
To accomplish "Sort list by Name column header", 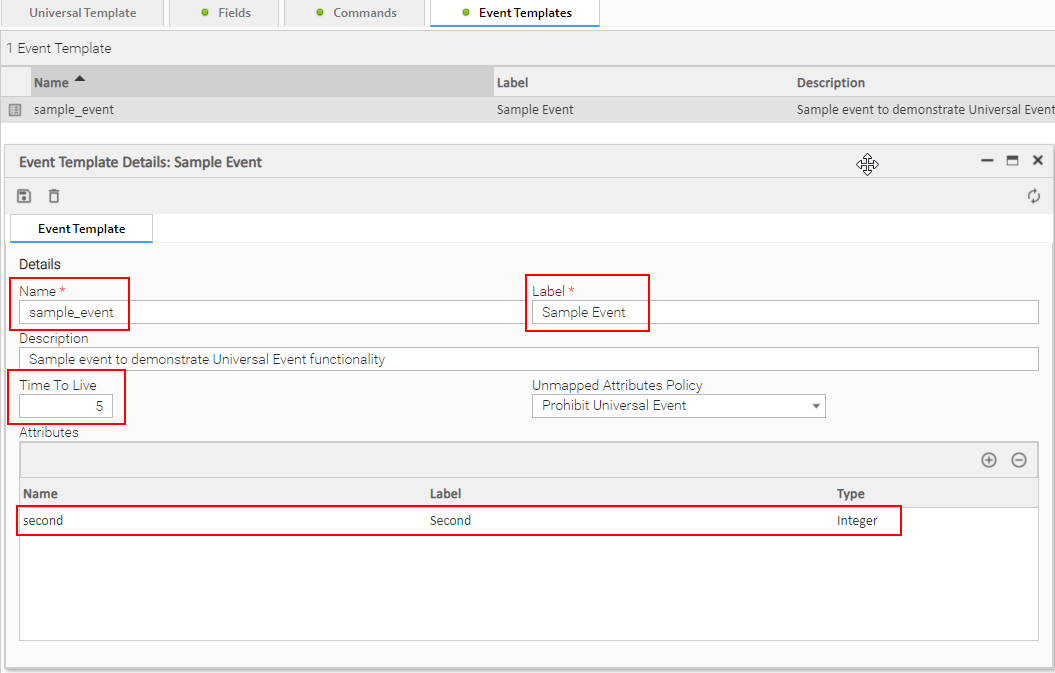I will [52, 82].
